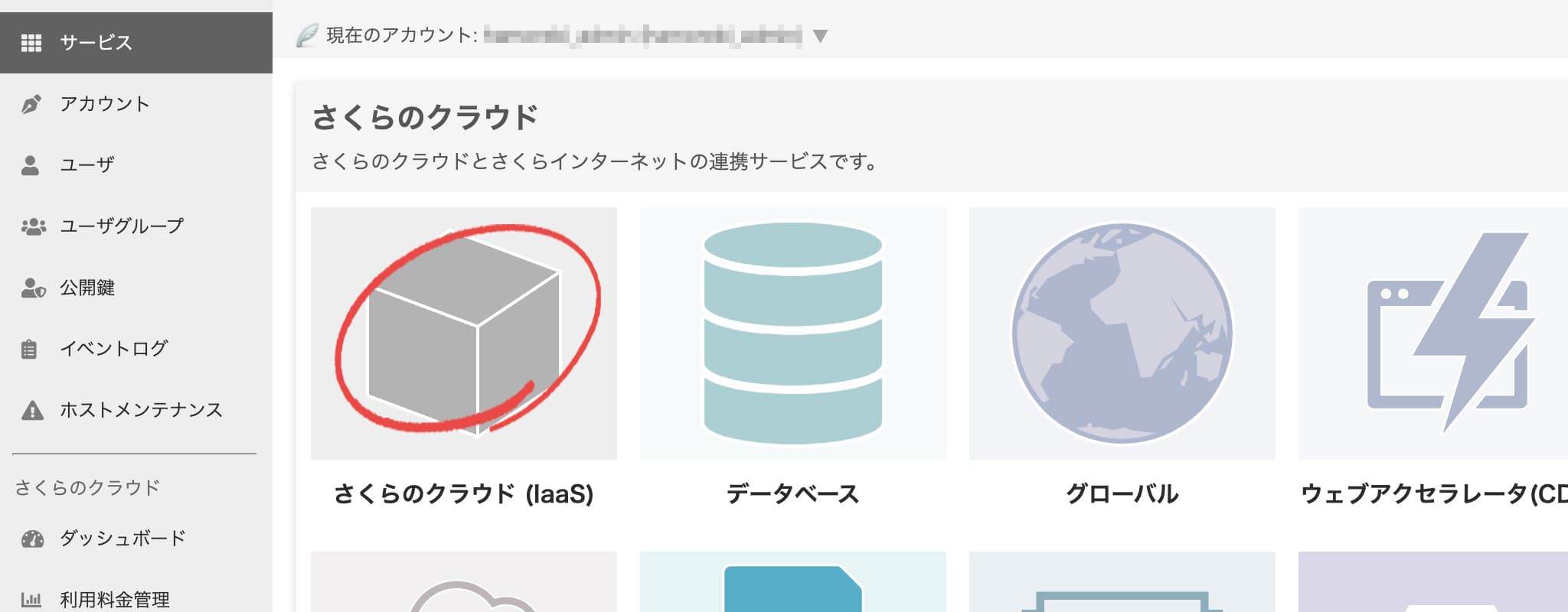
Task: Open the ウェブアクセラレータ lightning window tile
Action: coord(1433,334)
